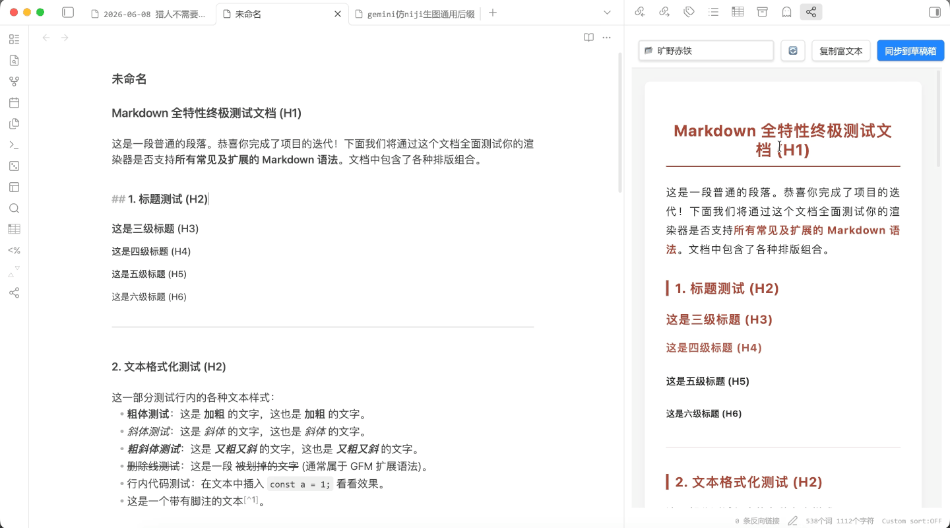Viewport: 950px width, 528px height.
Task: Click preview line '这是五级标题 (H5)'
Action: (x=708, y=381)
